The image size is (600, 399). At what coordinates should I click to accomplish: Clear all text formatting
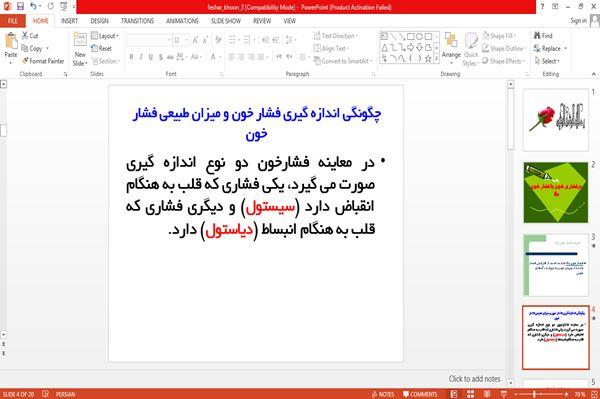click(x=218, y=40)
